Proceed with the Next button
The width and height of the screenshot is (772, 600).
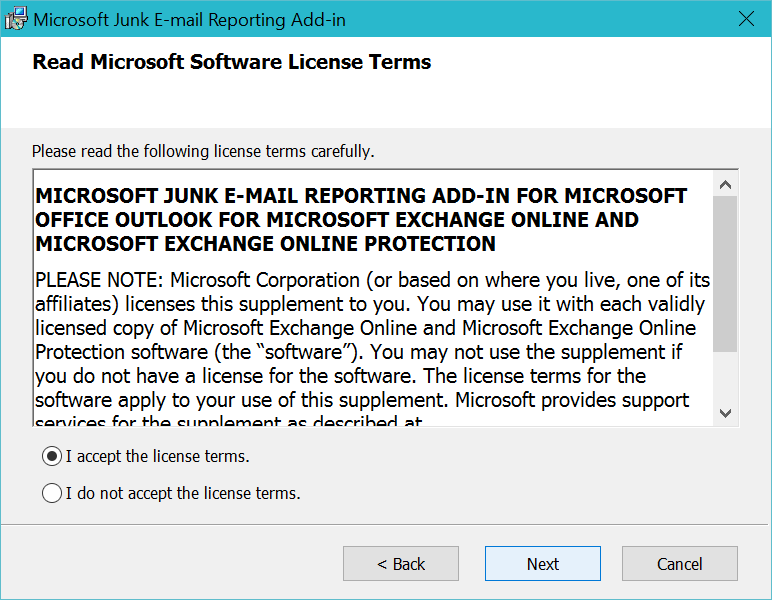click(x=543, y=564)
